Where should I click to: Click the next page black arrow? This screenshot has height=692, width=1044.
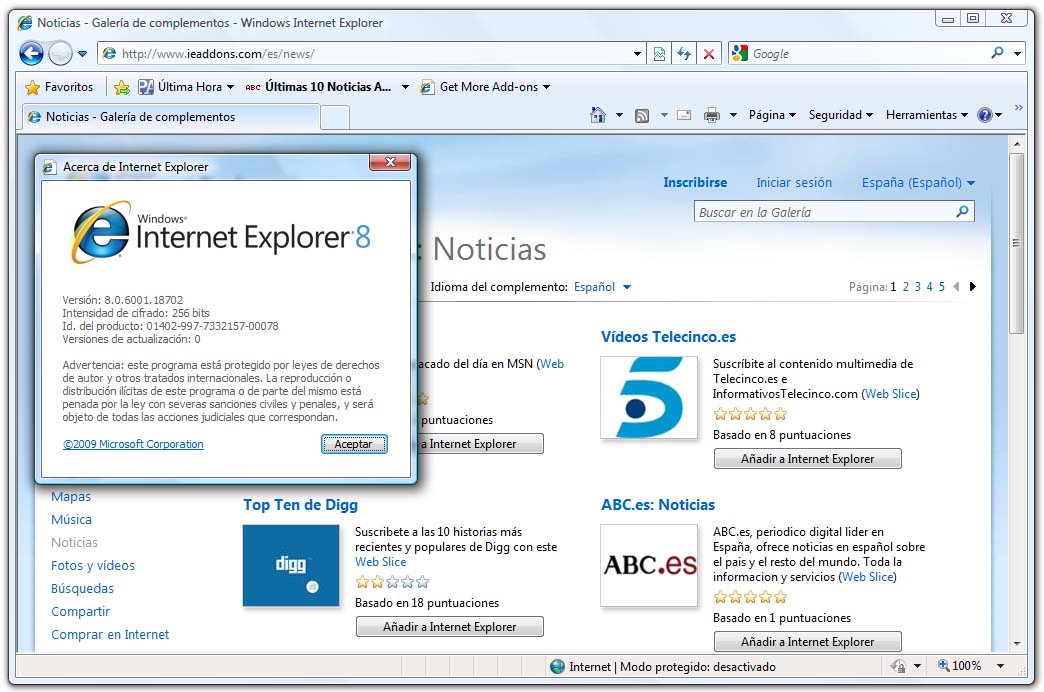(x=973, y=287)
